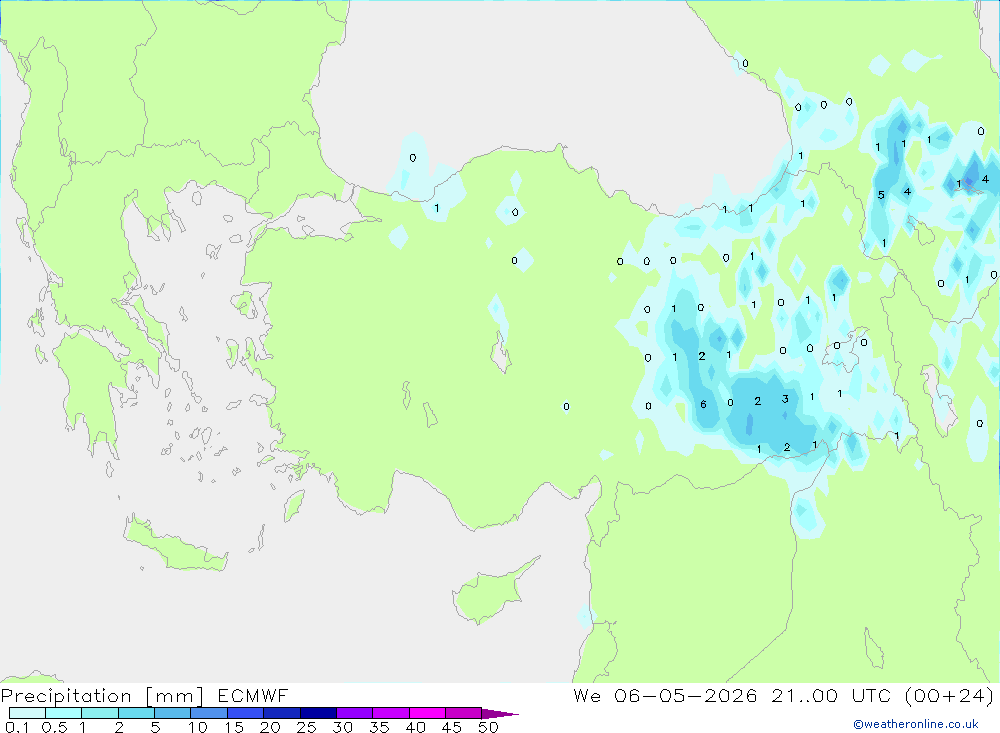This screenshot has width=1000, height=733.
Task: Click the '50' legend scale label
Action: pos(488,727)
